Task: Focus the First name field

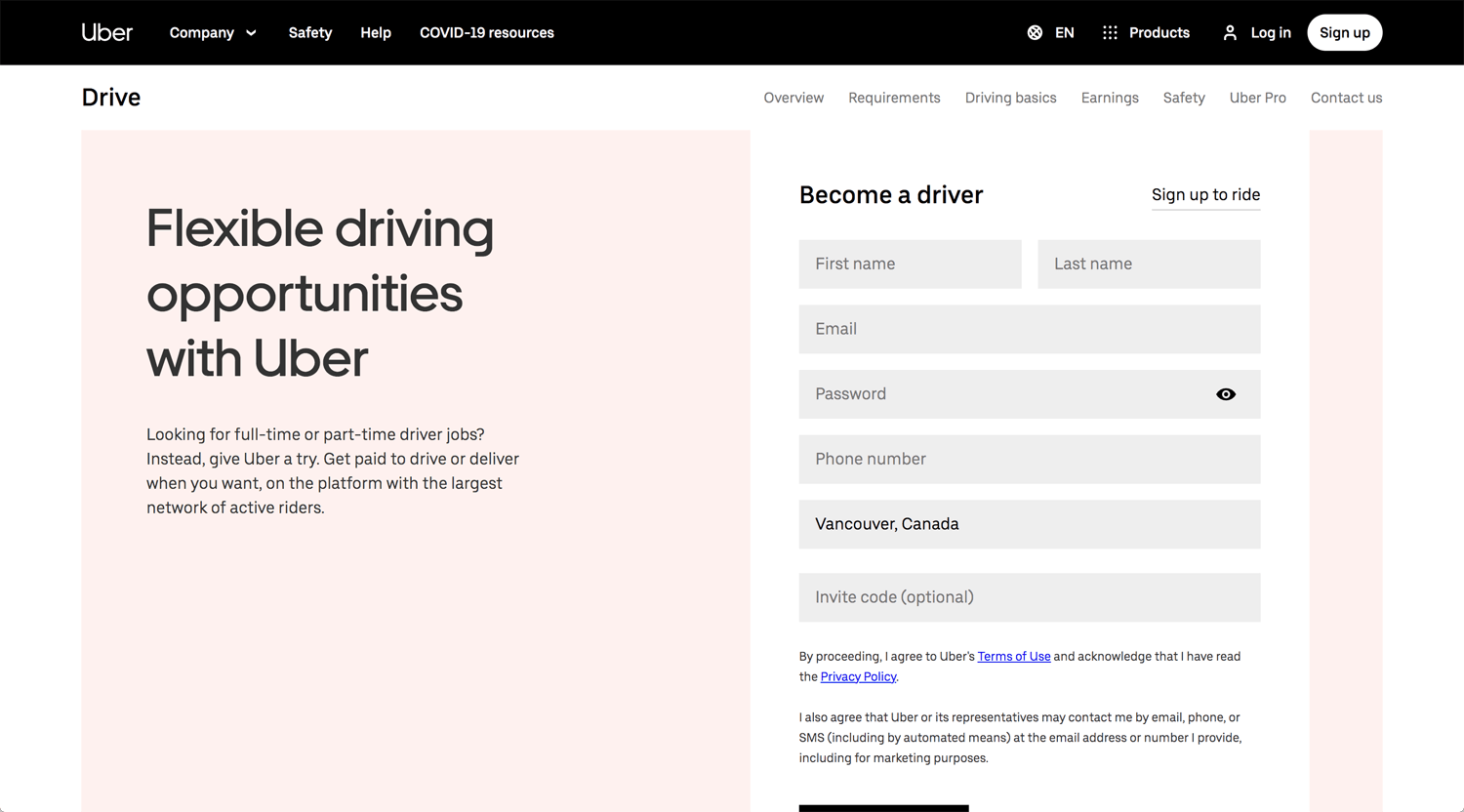Action: click(911, 264)
